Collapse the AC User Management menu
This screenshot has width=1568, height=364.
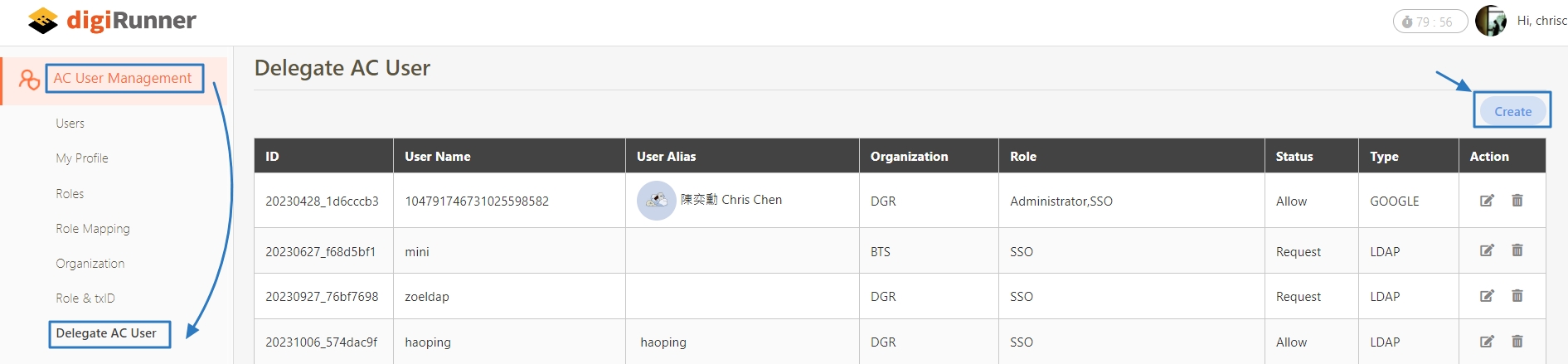[122, 79]
